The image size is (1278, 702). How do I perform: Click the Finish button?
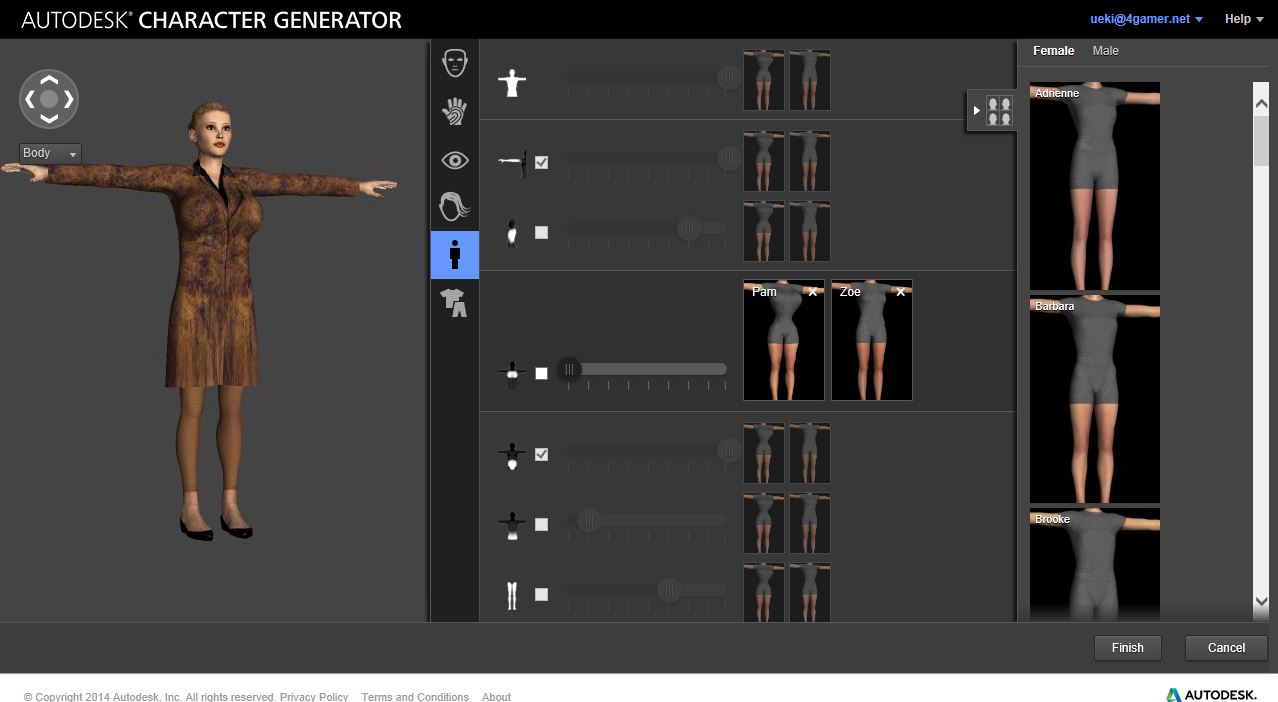(1127, 647)
